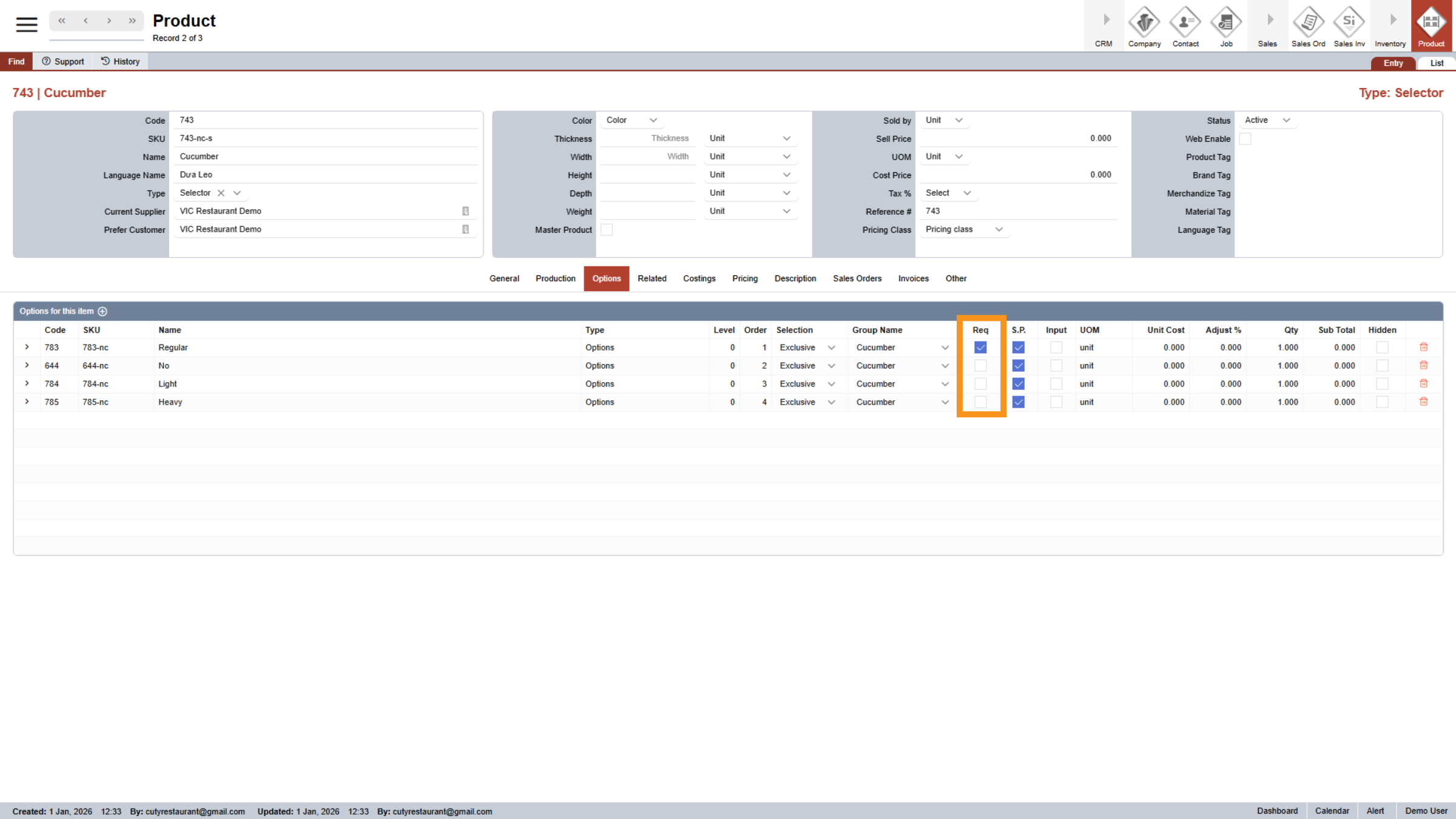Click the Find button
Image resolution: width=1456 pixels, height=819 pixels.
coord(16,61)
